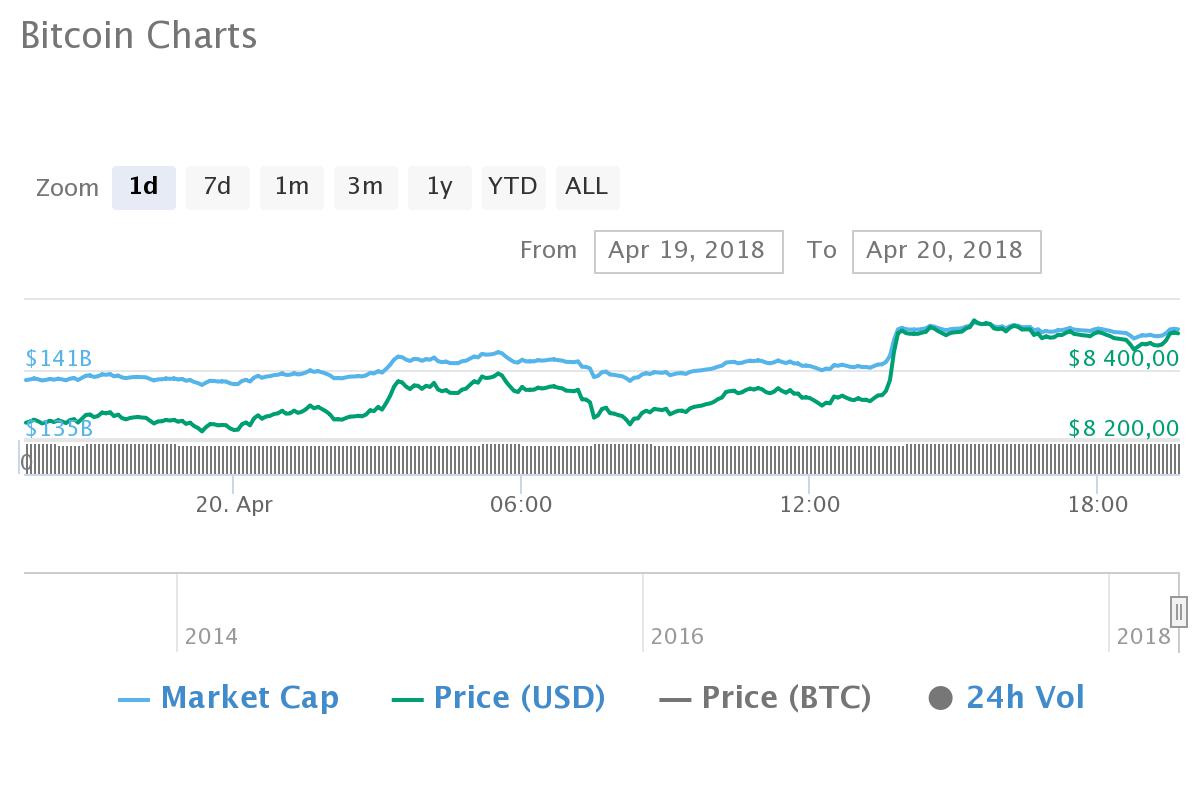Click the Market Cap legend icon
The width and height of the screenshot is (1200, 800).
click(135, 697)
